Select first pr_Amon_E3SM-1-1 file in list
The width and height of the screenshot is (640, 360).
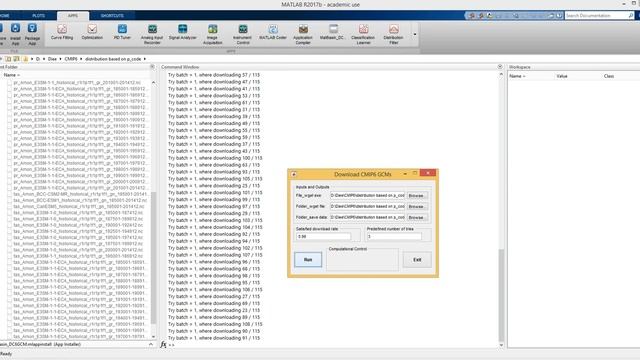tap(78, 82)
